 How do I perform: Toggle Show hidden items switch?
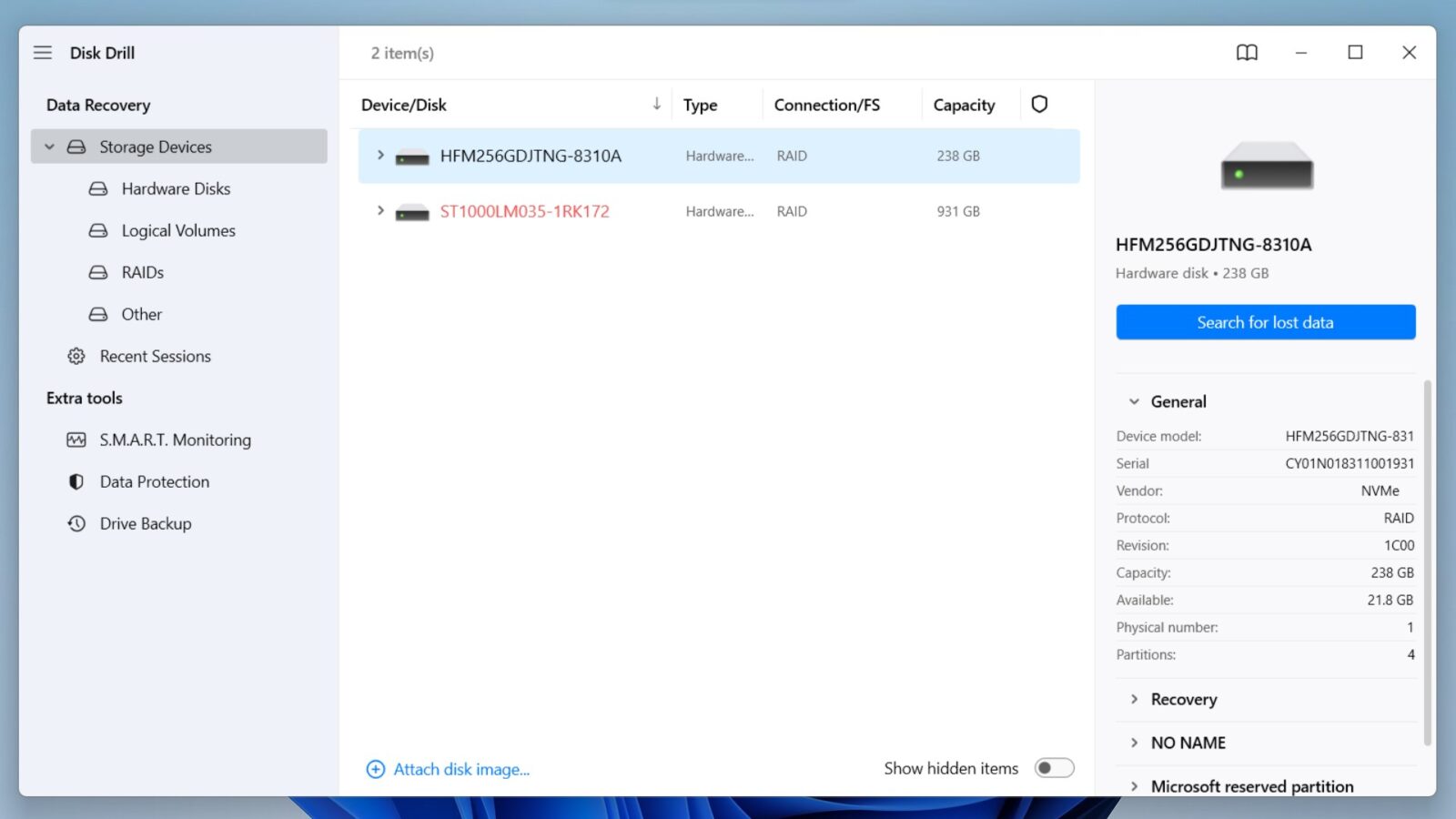pos(1054,768)
